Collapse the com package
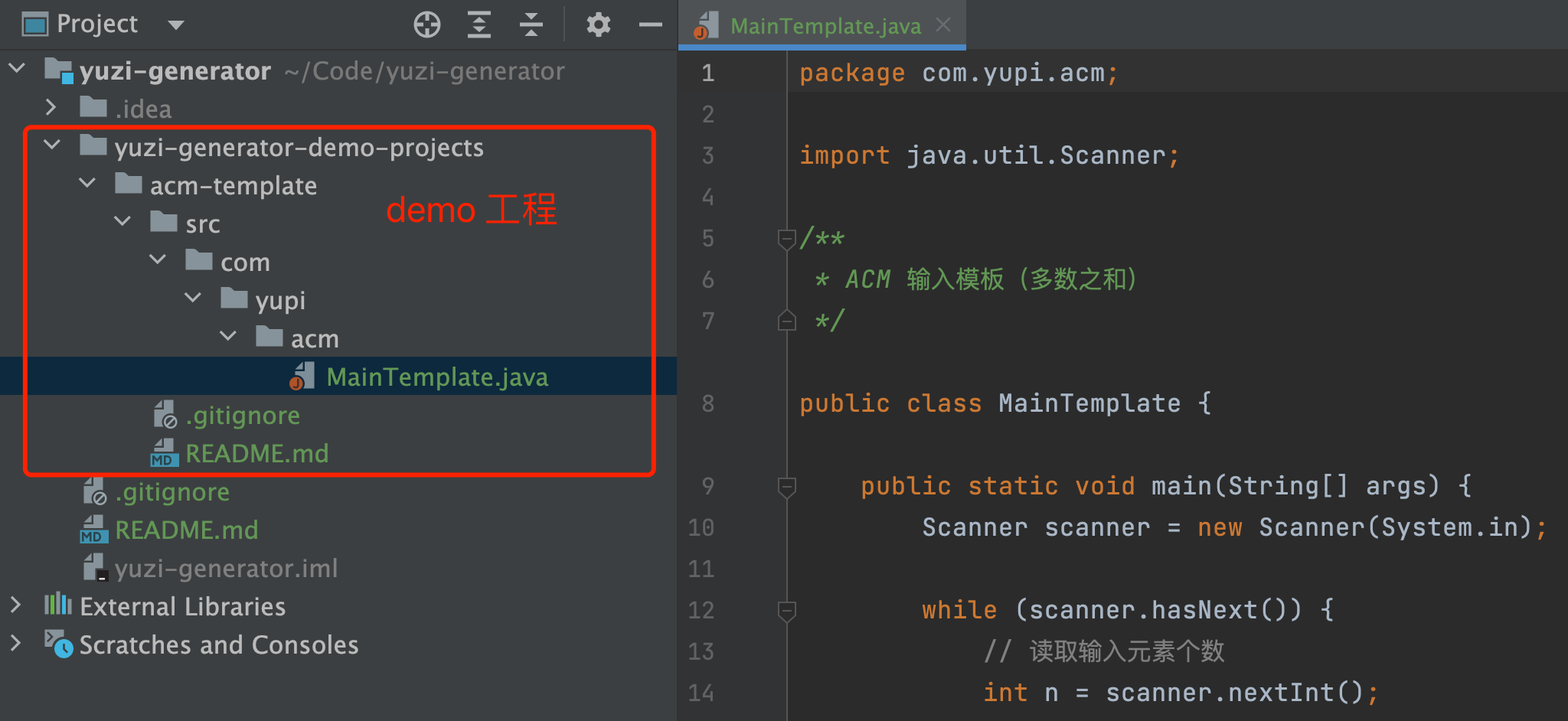 click(158, 259)
